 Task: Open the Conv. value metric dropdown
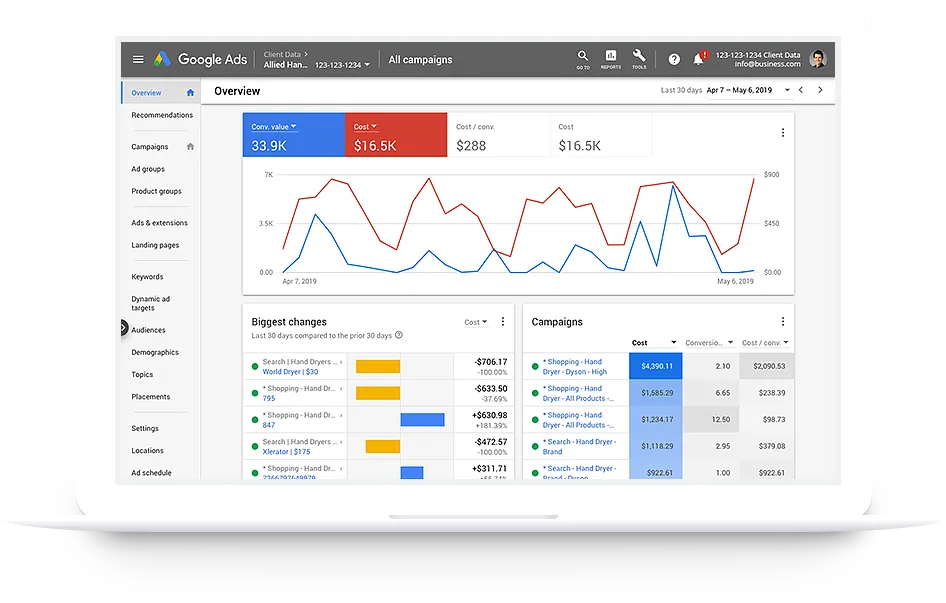274,127
